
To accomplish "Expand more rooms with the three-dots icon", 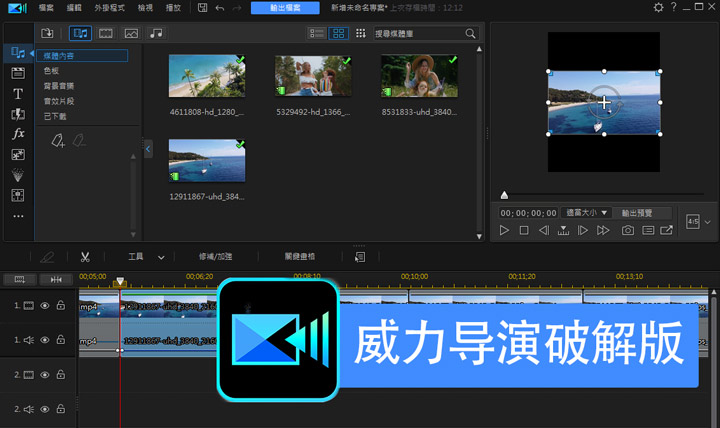I will pyautogui.click(x=18, y=216).
